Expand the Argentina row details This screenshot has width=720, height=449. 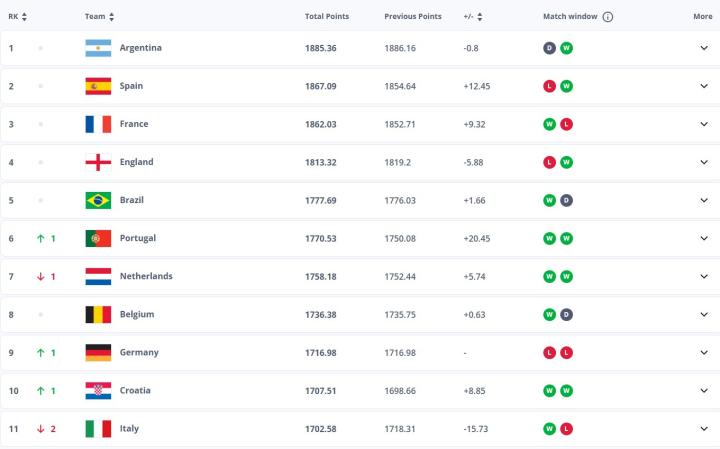click(703, 48)
